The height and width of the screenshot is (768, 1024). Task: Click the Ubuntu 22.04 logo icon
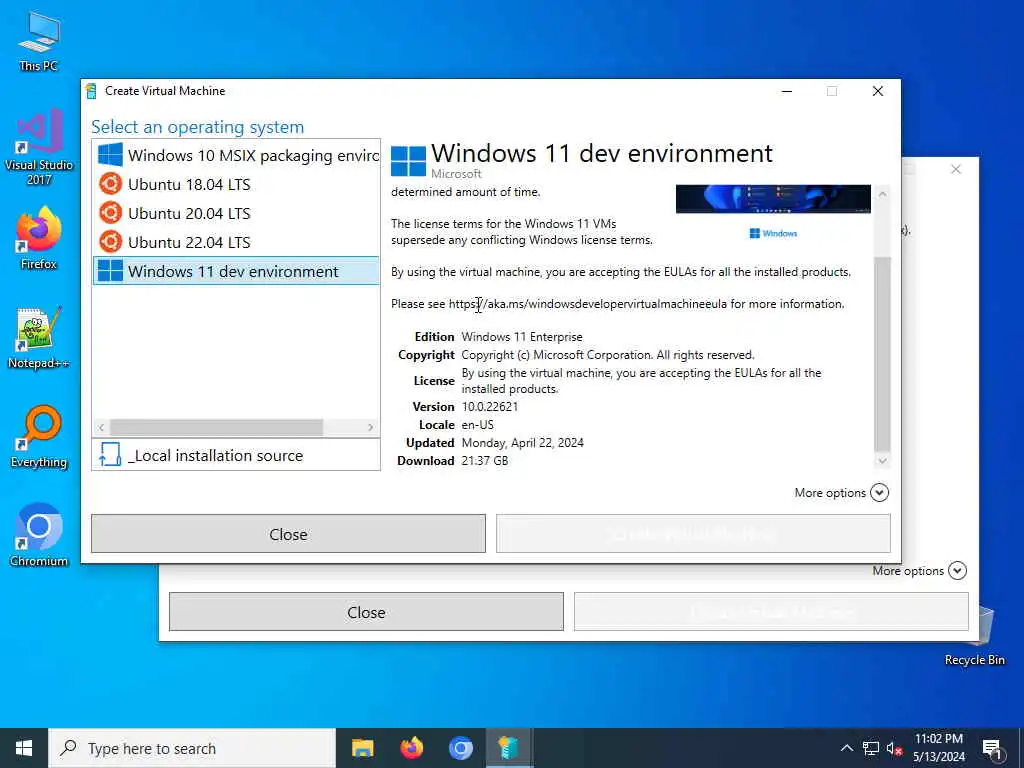pos(110,242)
